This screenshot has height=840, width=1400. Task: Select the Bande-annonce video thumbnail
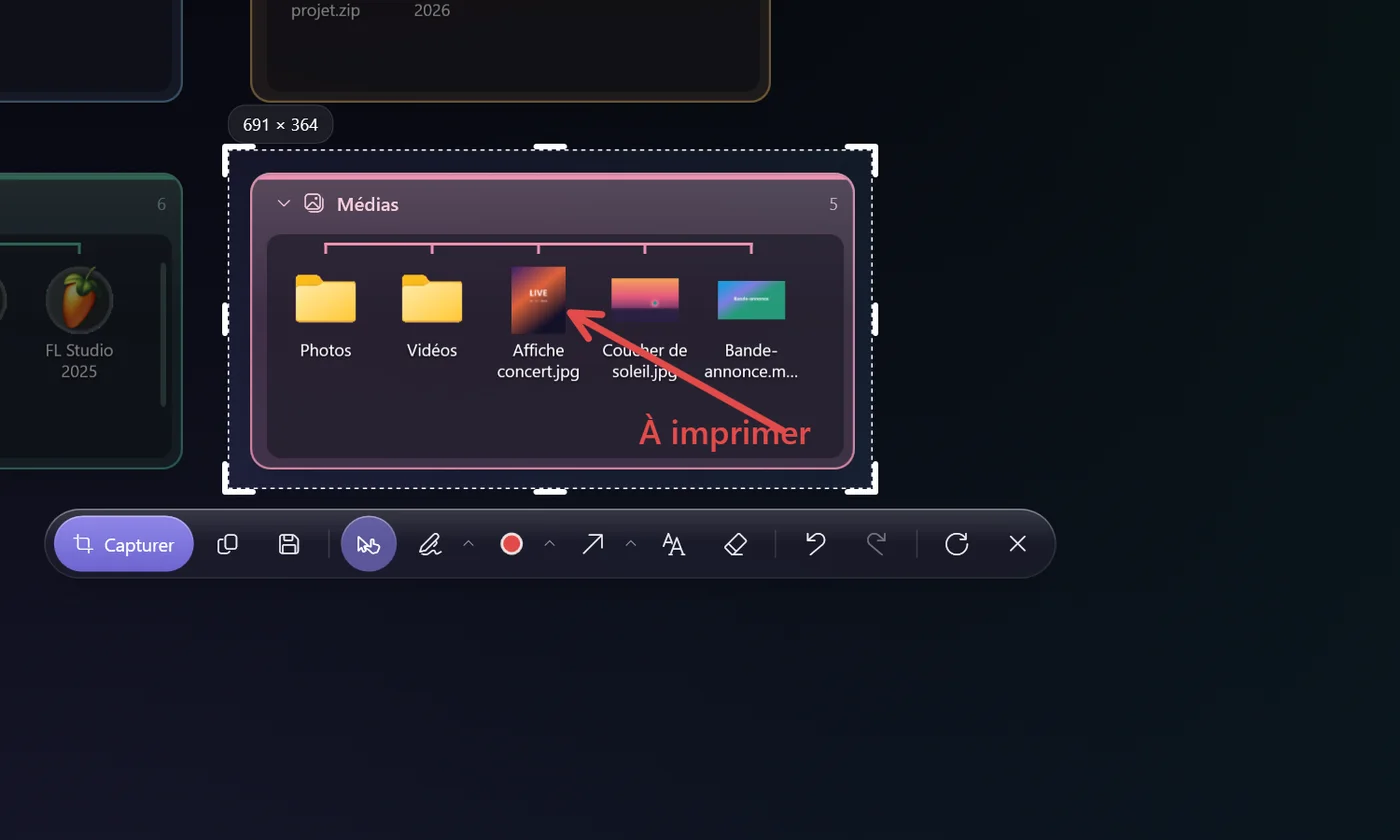[751, 300]
